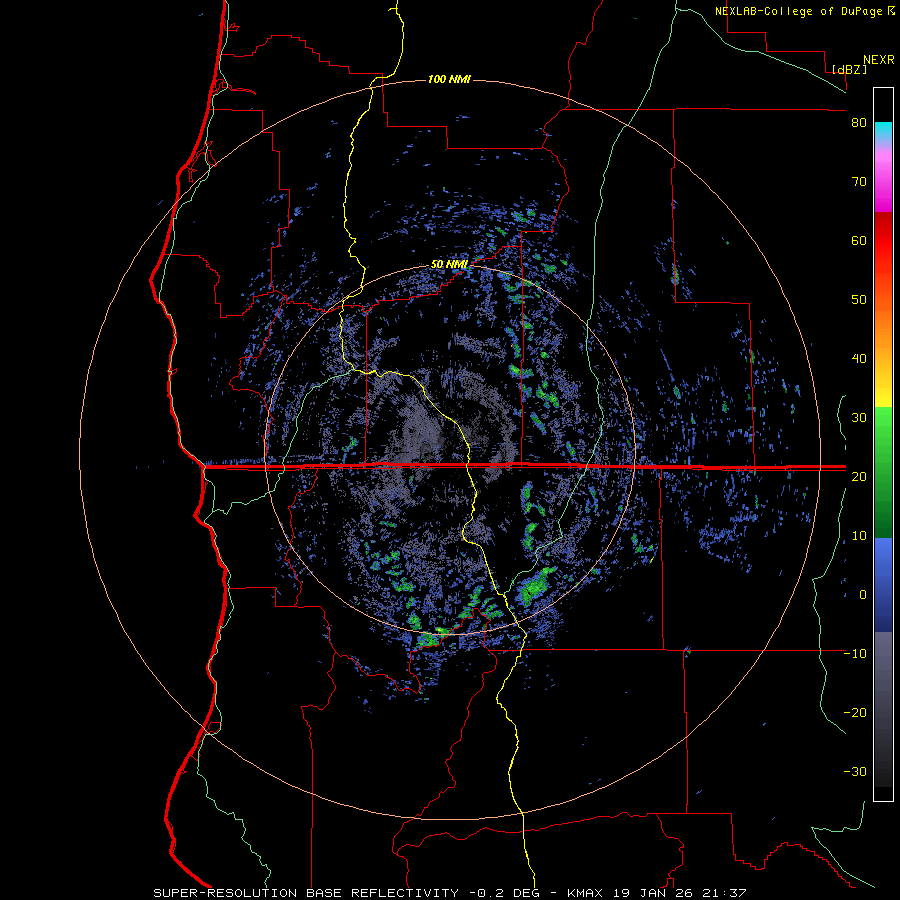Click the 20 value on the dBZ scale

click(859, 476)
